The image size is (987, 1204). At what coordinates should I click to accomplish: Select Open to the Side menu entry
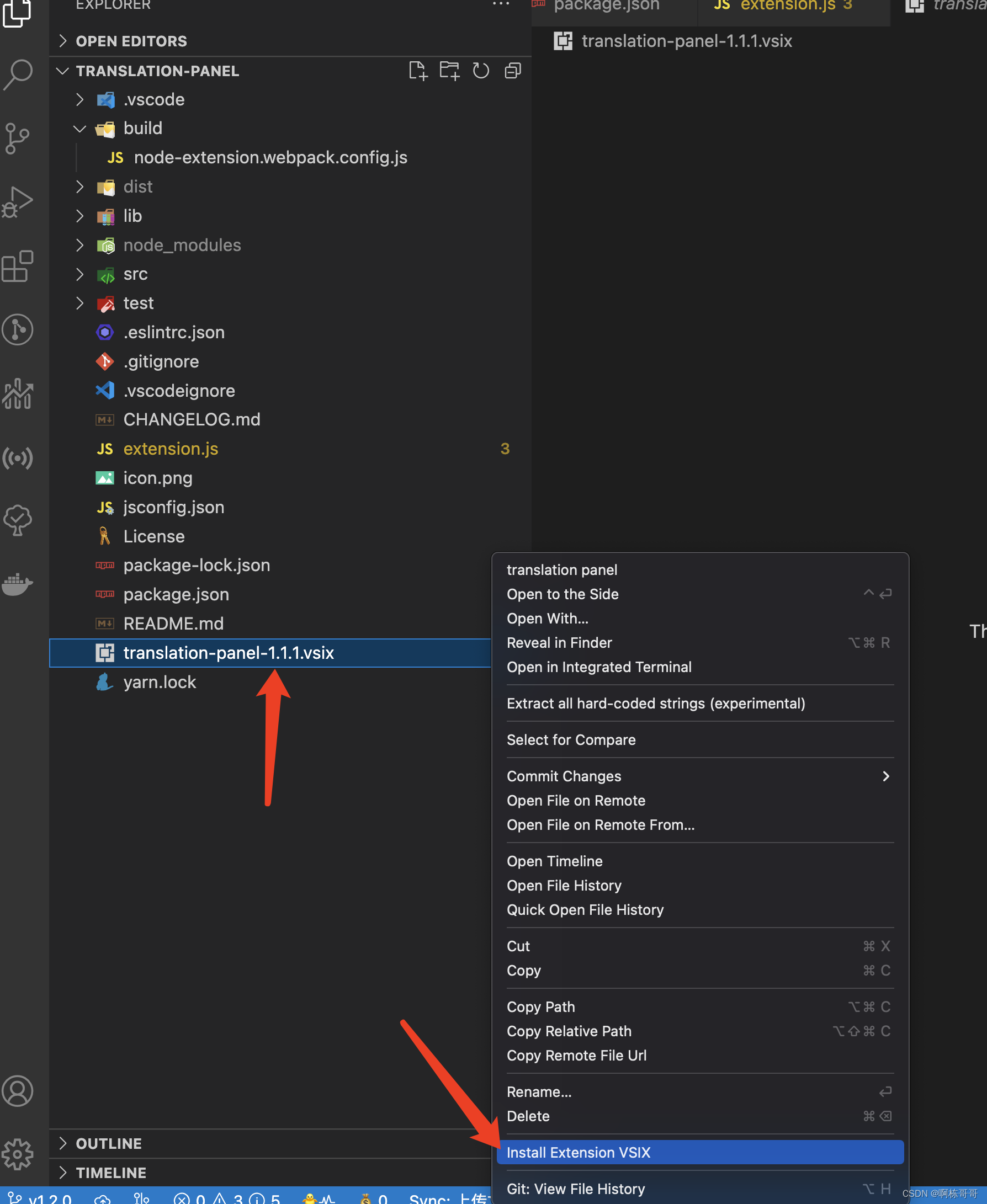(x=700, y=594)
